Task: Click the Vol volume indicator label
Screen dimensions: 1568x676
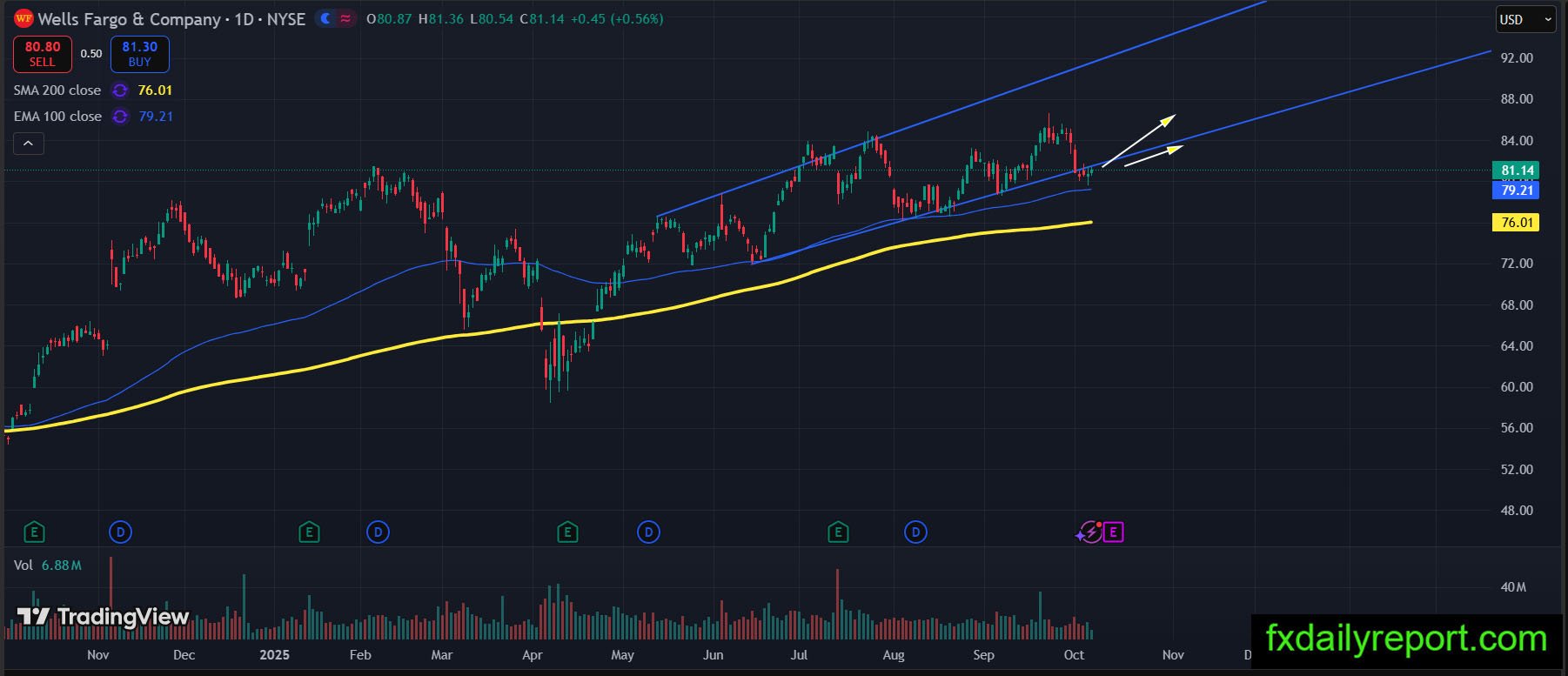Action: (23, 566)
